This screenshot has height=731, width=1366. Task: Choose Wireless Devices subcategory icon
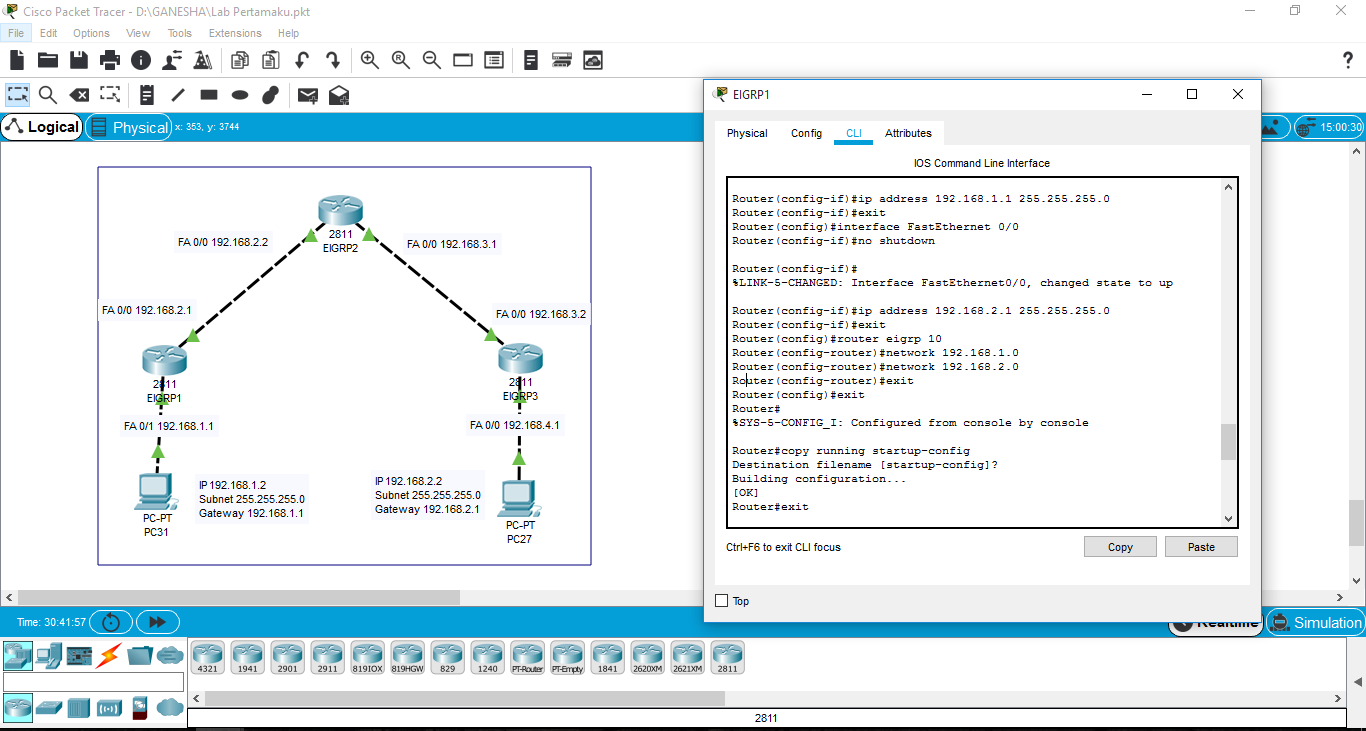(x=109, y=708)
